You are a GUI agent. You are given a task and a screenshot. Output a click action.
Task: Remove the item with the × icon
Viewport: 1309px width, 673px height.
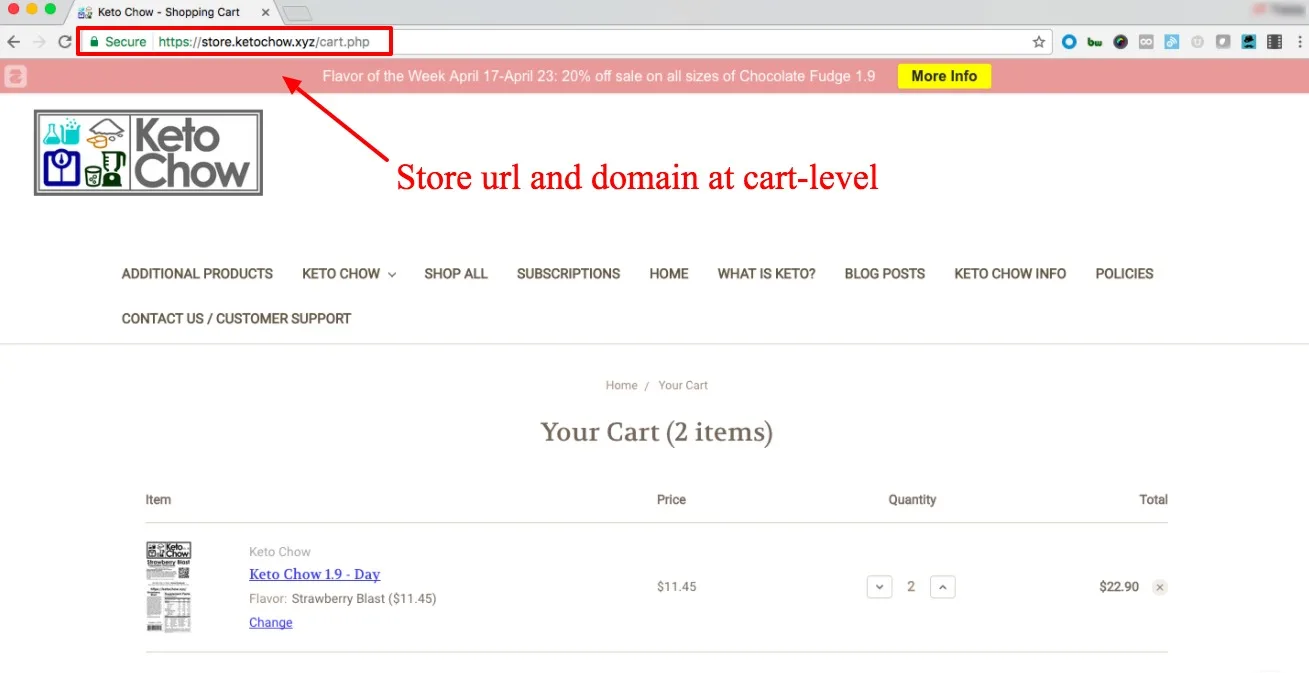(x=1159, y=587)
